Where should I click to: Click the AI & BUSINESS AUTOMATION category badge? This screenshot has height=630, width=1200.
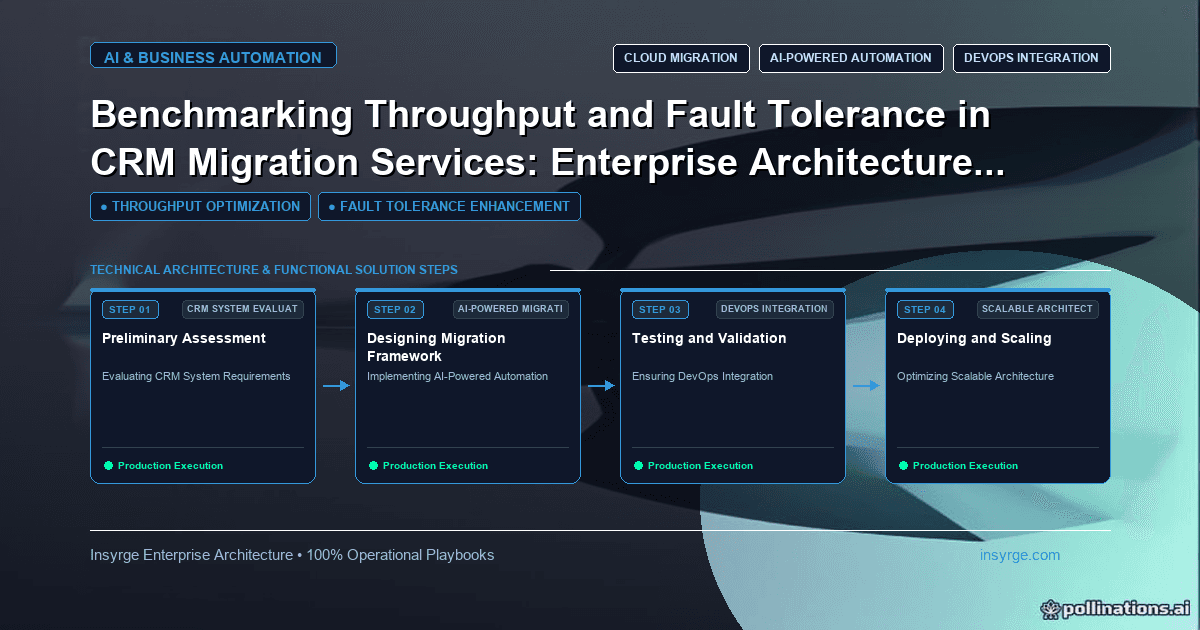[213, 57]
